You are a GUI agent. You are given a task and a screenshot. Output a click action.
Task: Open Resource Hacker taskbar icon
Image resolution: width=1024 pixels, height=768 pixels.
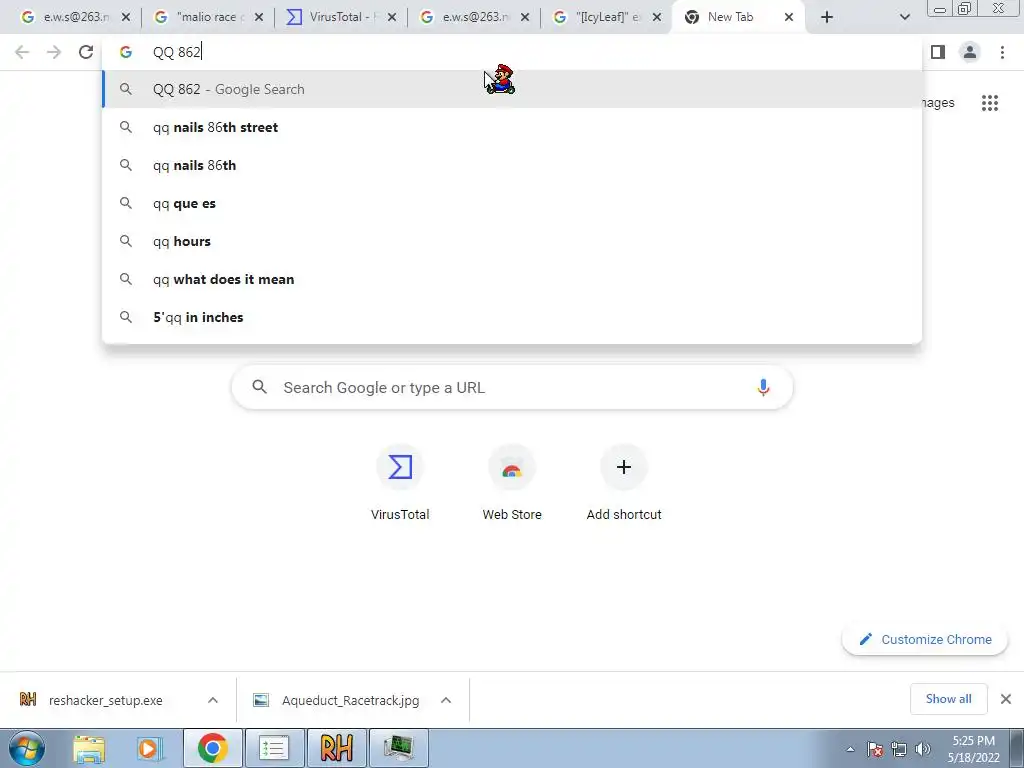337,748
